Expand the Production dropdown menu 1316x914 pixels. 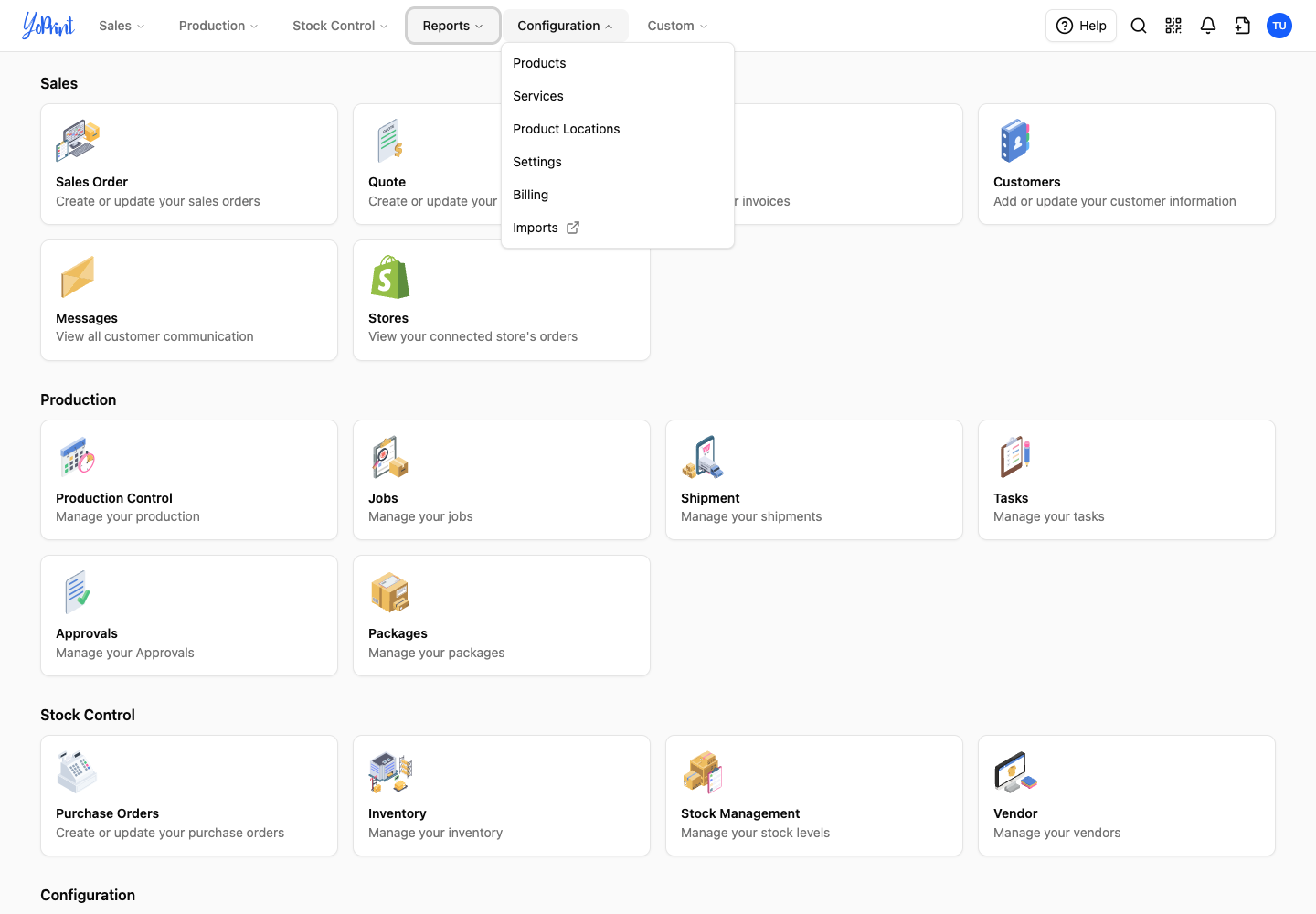pyautogui.click(x=218, y=26)
